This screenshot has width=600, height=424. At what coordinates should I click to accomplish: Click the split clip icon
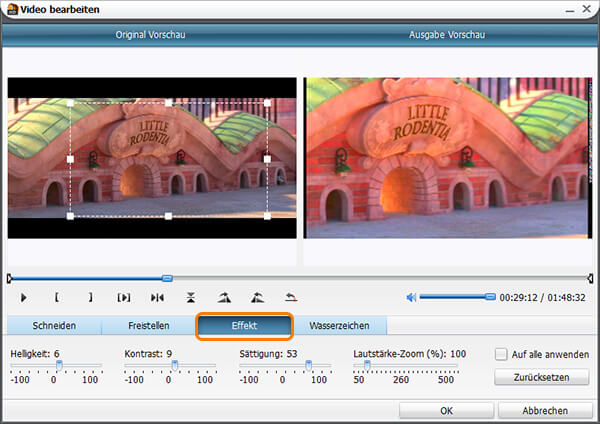point(157,297)
